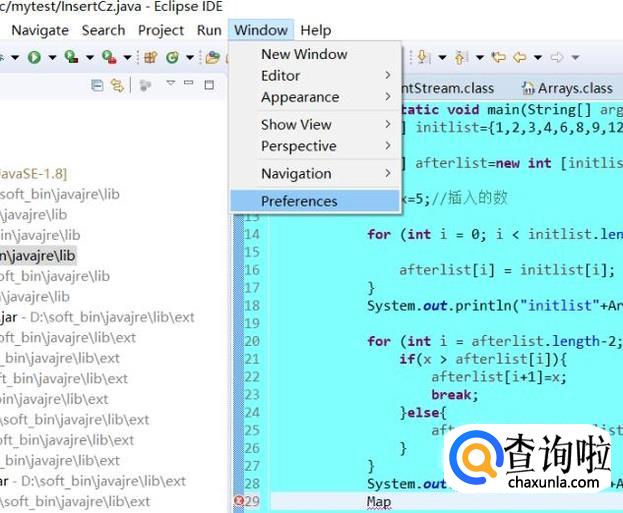Viewport: 623px width, 513px height.
Task: Select the JavaSE-1.8] library node
Action: 33,174
